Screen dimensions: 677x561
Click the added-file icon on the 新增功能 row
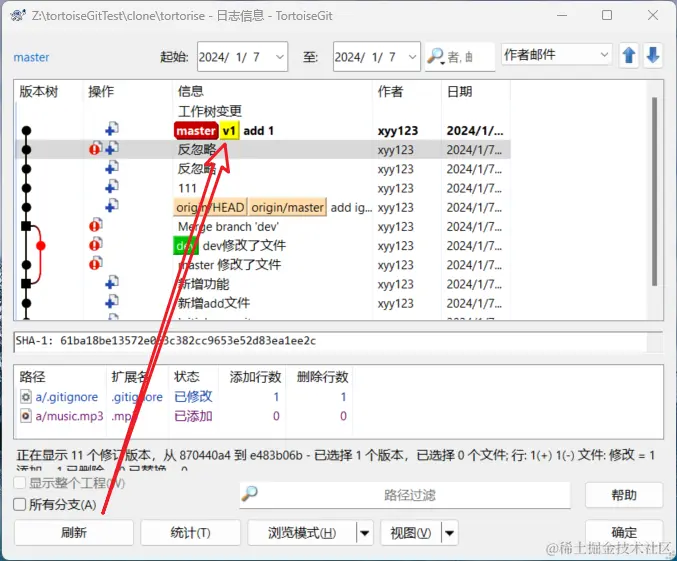(112, 283)
